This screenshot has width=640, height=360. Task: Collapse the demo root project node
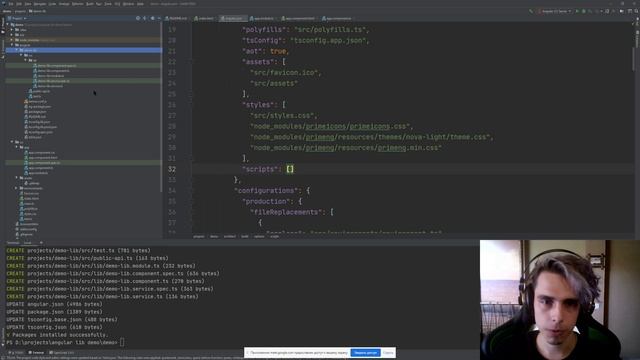tap(7, 25)
